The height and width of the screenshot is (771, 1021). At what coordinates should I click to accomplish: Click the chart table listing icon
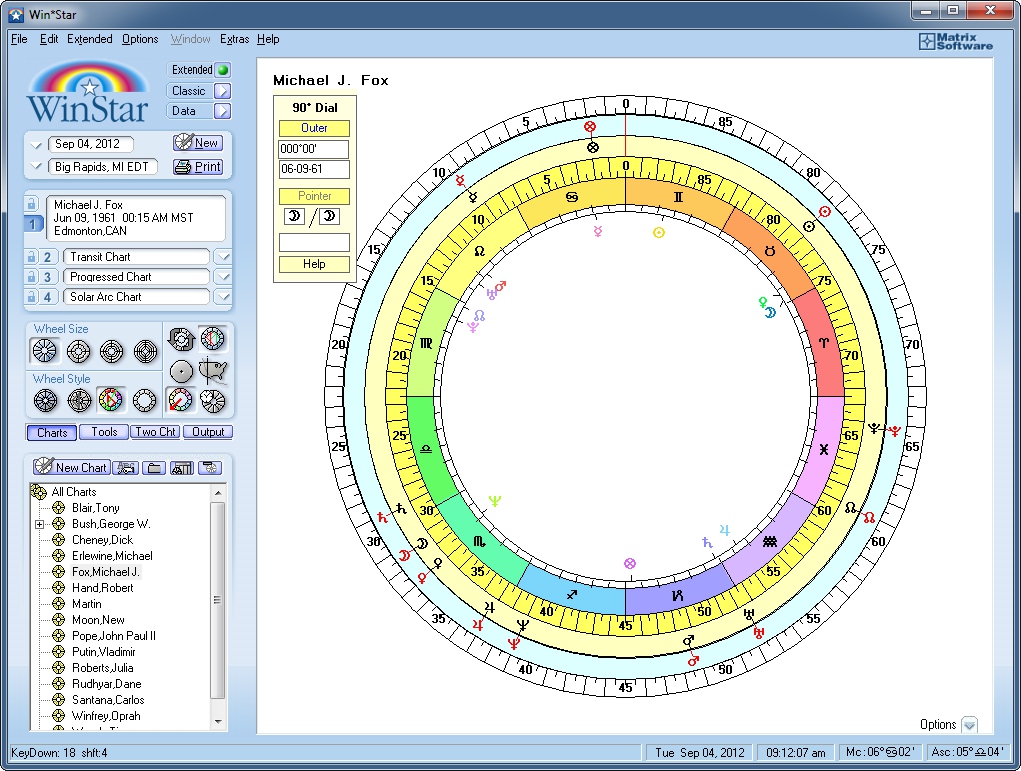tap(182, 468)
